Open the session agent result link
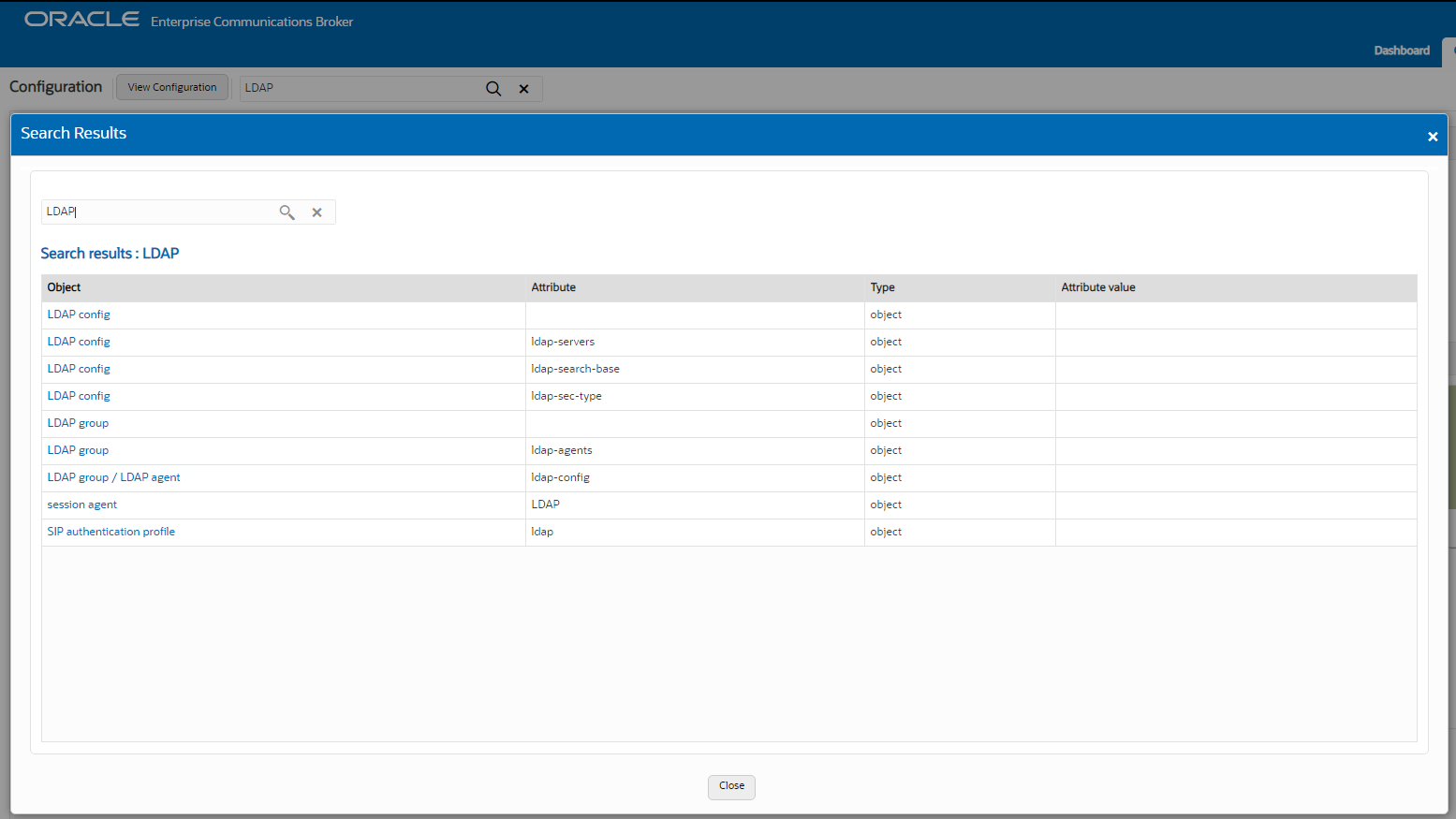1456x819 pixels. coord(82,505)
